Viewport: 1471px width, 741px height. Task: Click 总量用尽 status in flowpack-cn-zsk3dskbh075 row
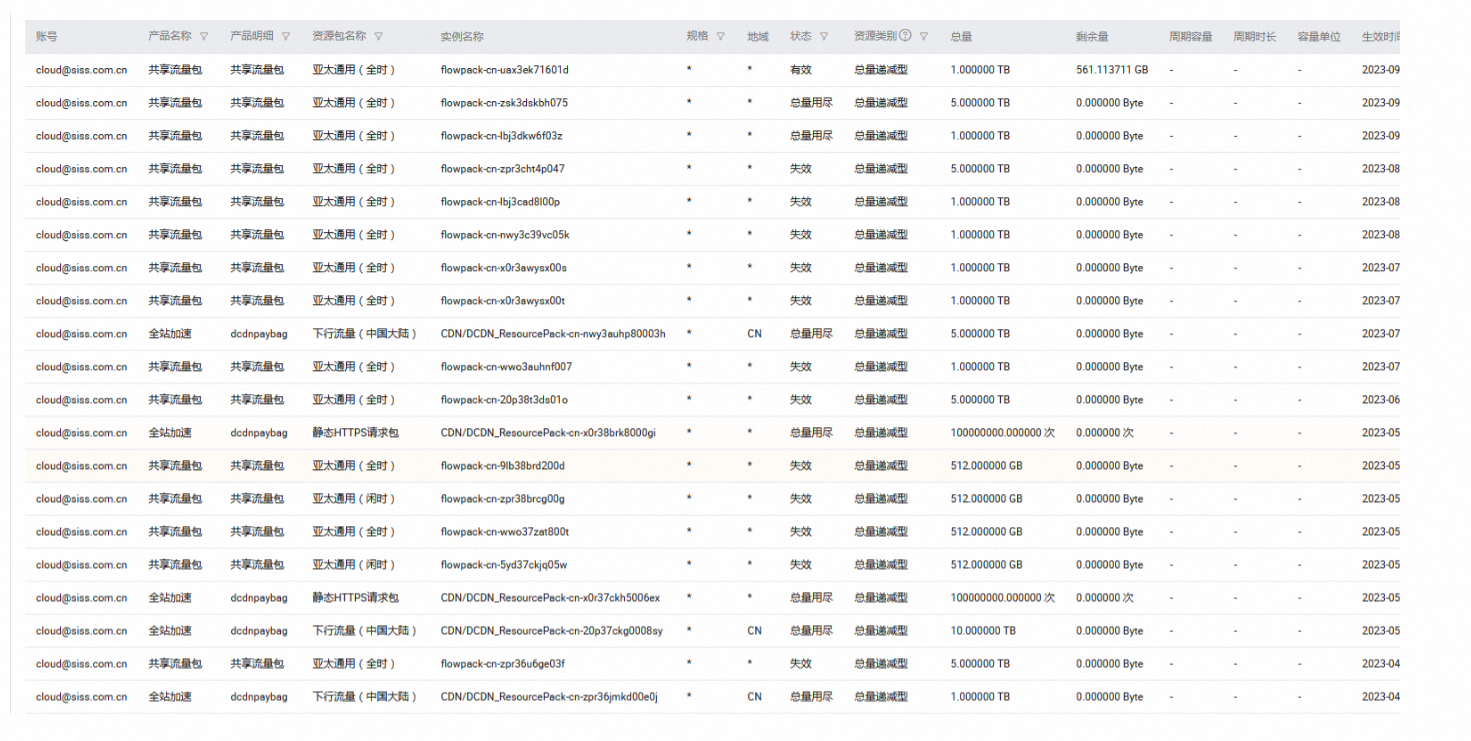point(811,103)
